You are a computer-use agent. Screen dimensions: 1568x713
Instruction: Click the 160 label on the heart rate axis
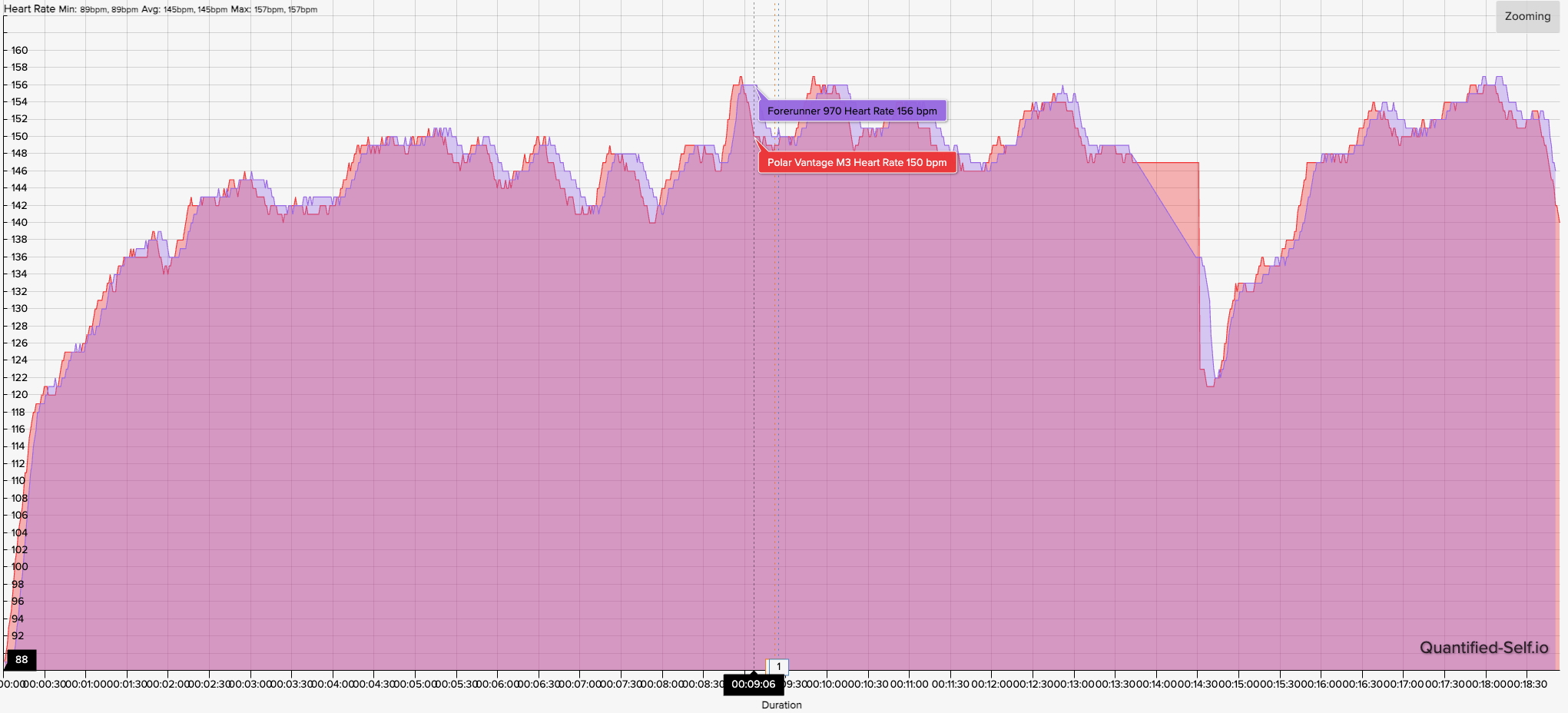(19, 50)
